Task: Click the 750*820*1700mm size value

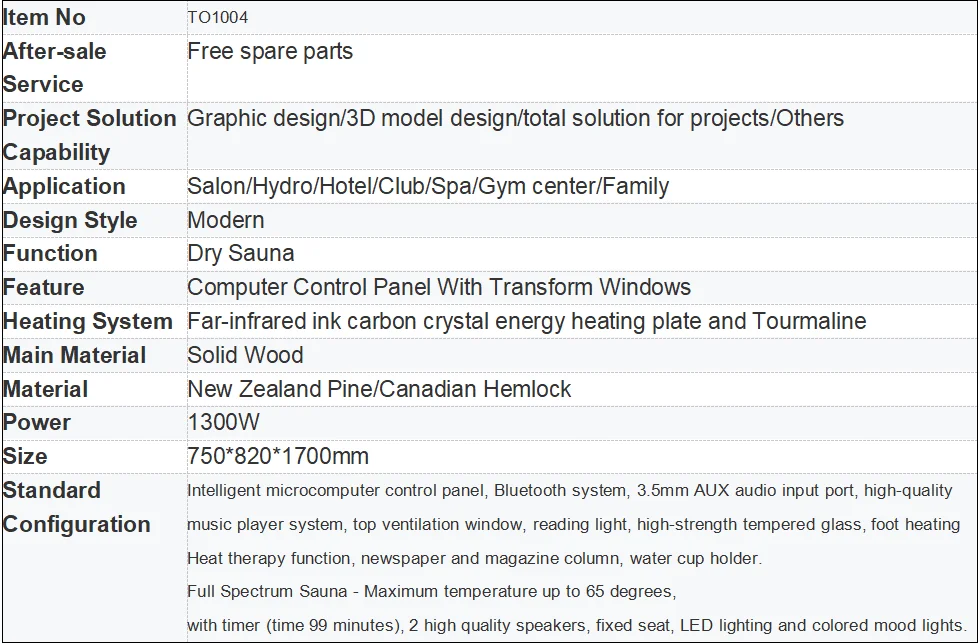Action: pos(278,457)
